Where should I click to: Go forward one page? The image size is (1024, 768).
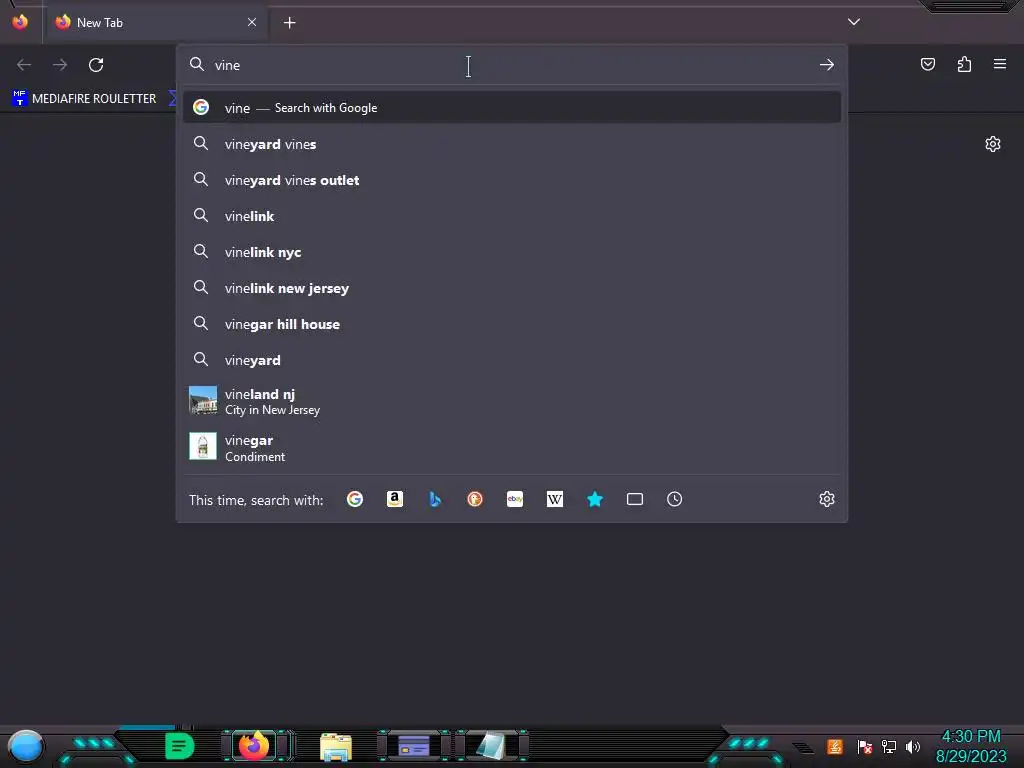[60, 65]
